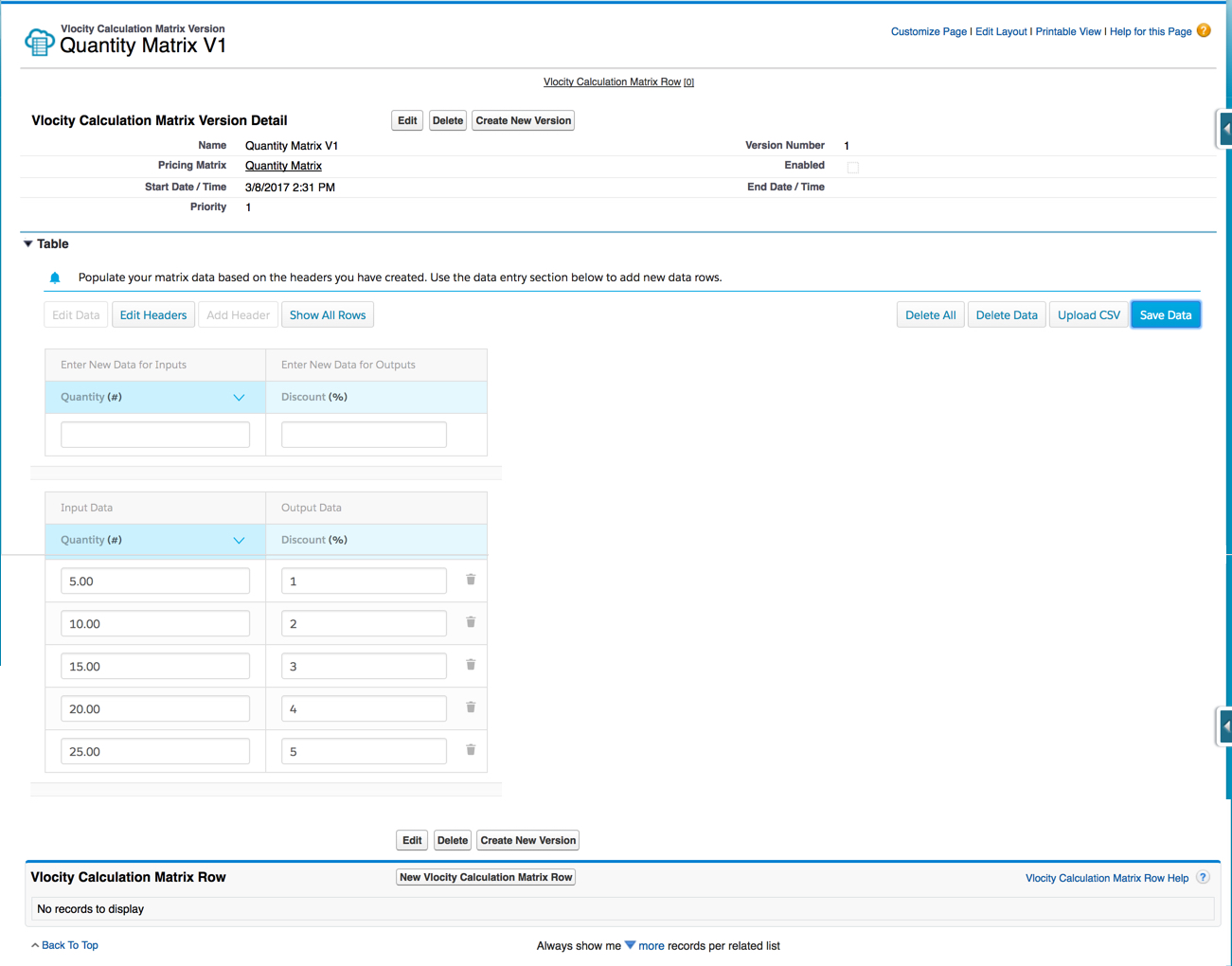Open Printable View link
The height and width of the screenshot is (966, 1232).
(x=1068, y=31)
